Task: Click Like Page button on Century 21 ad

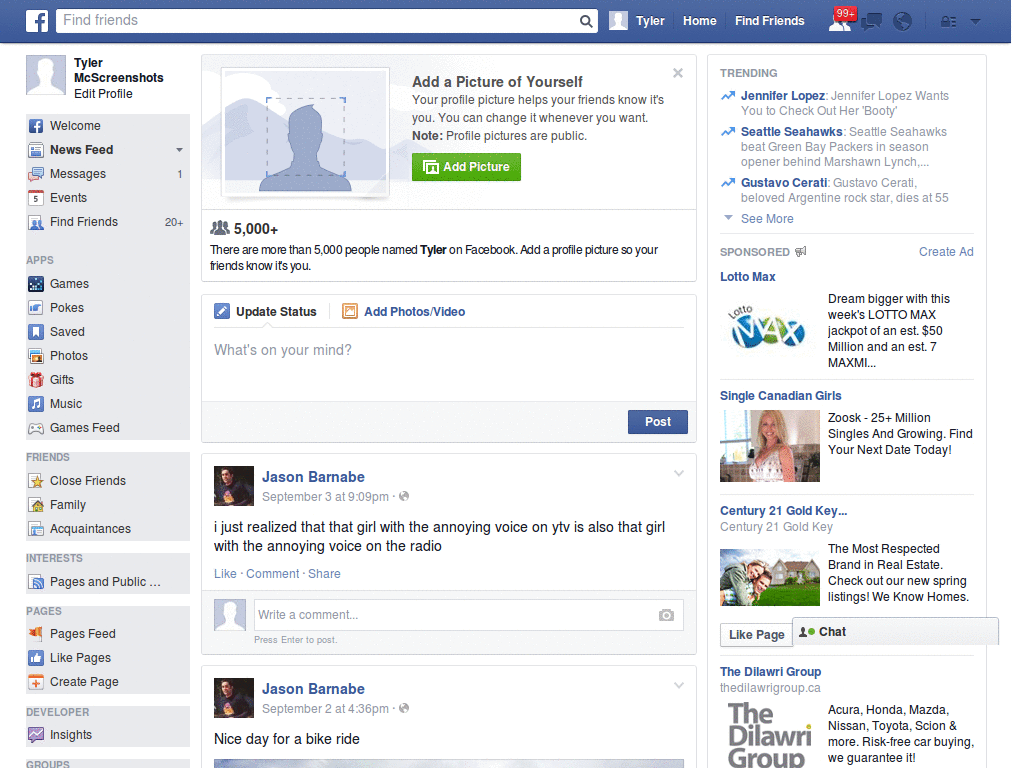Action: click(x=756, y=635)
